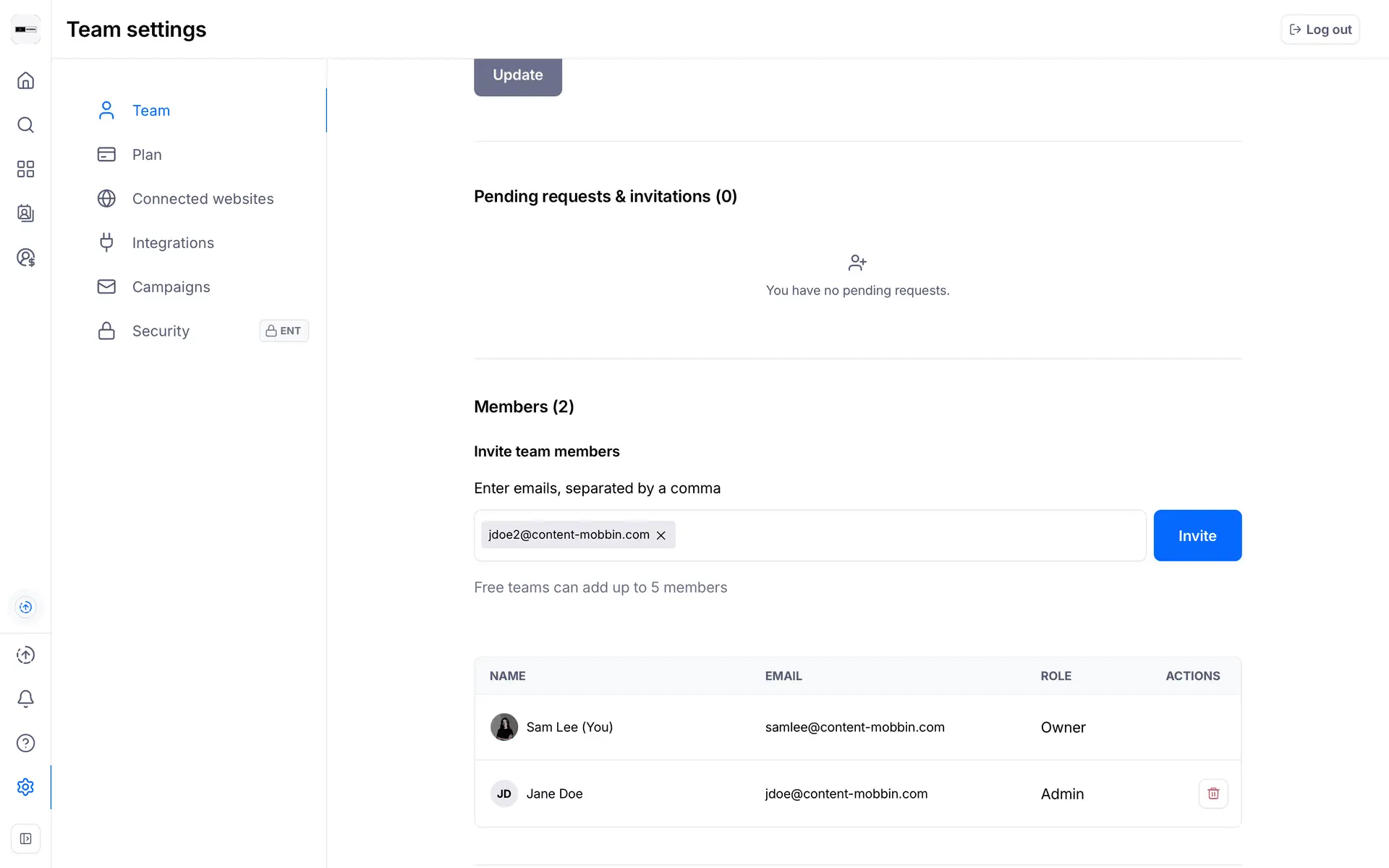Click the upgrade arrow icon above the bell
Screen dimensions: 1389x868
pos(25,655)
